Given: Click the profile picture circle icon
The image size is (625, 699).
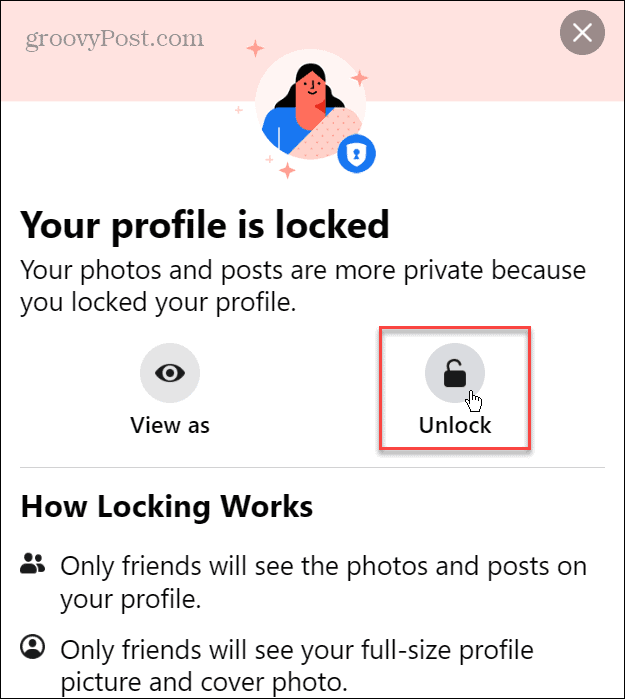Looking at the screenshot, I should point(33,649).
